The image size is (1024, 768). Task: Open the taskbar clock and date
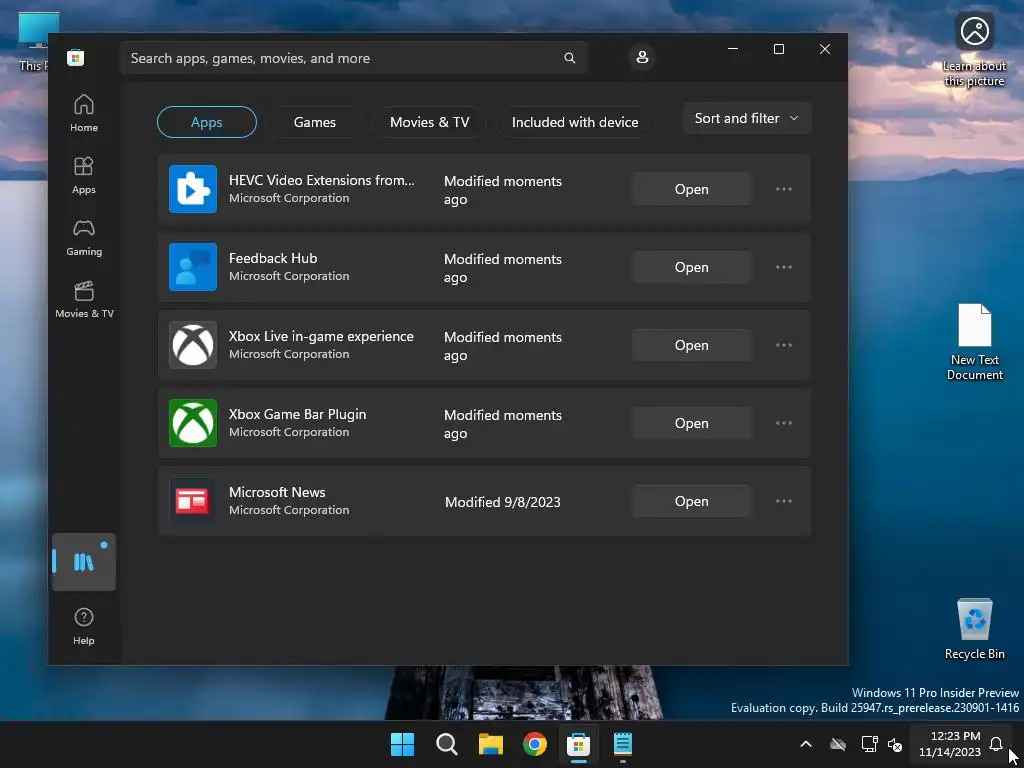950,744
